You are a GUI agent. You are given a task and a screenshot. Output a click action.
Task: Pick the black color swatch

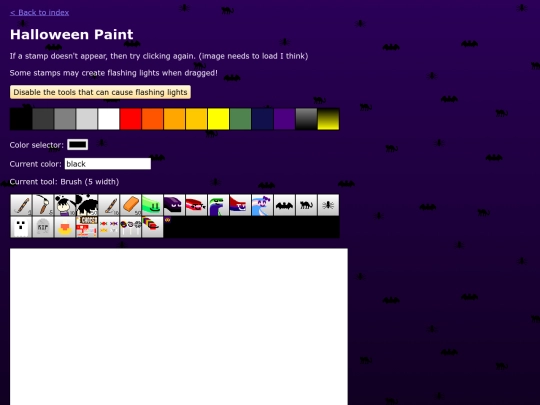21,119
